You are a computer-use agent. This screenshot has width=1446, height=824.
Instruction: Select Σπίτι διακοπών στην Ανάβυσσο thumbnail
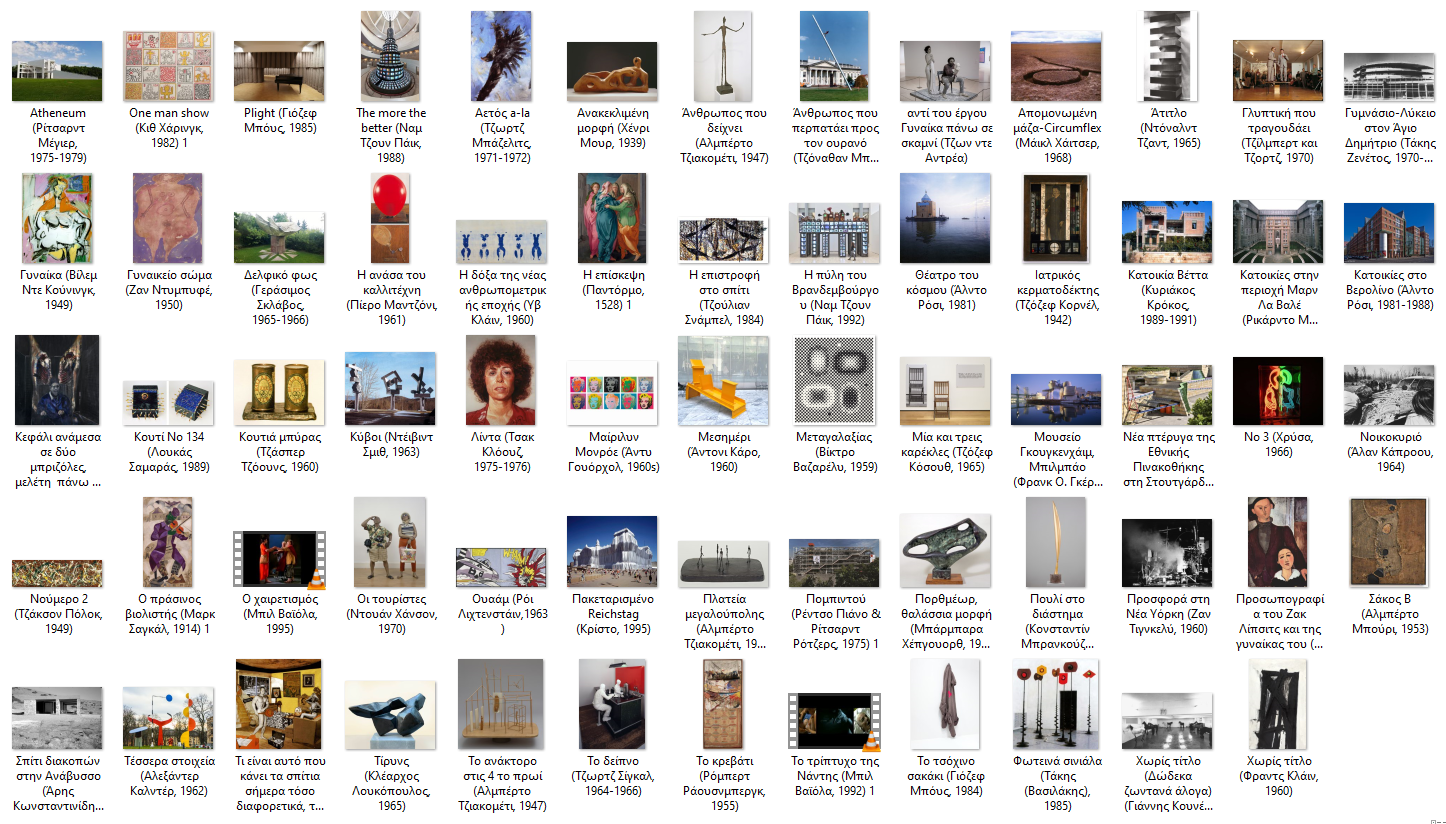[x=57, y=717]
